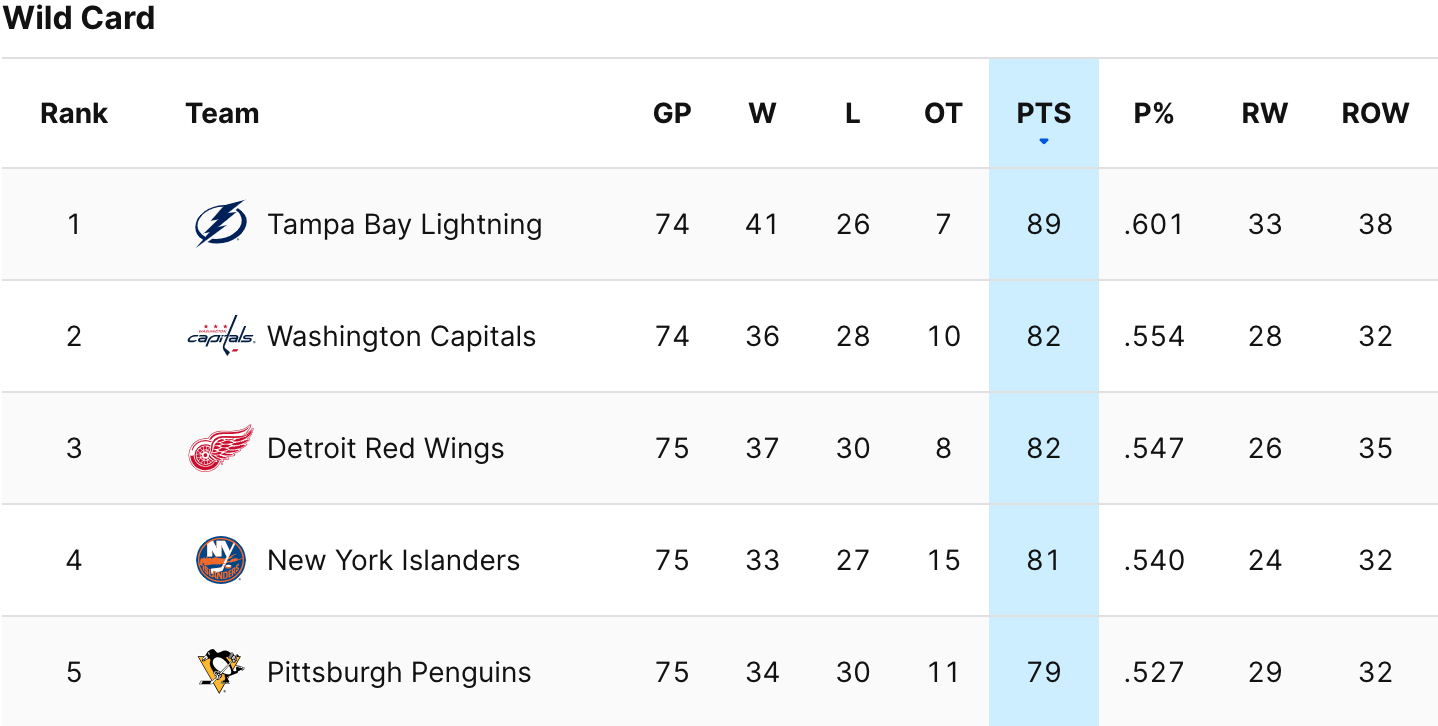Click the Pittsburgh Penguins logo
This screenshot has width=1438, height=726.
click(x=221, y=672)
